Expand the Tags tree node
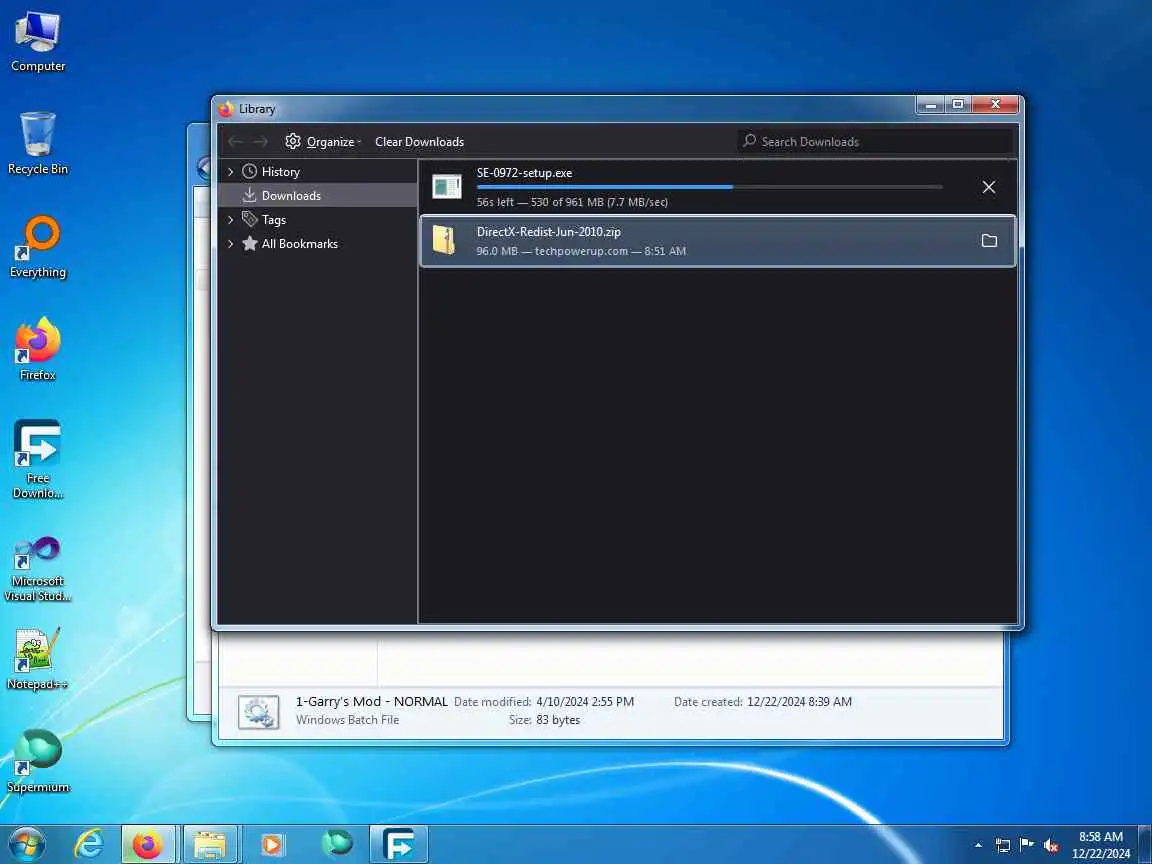This screenshot has height=864, width=1152. [231, 220]
